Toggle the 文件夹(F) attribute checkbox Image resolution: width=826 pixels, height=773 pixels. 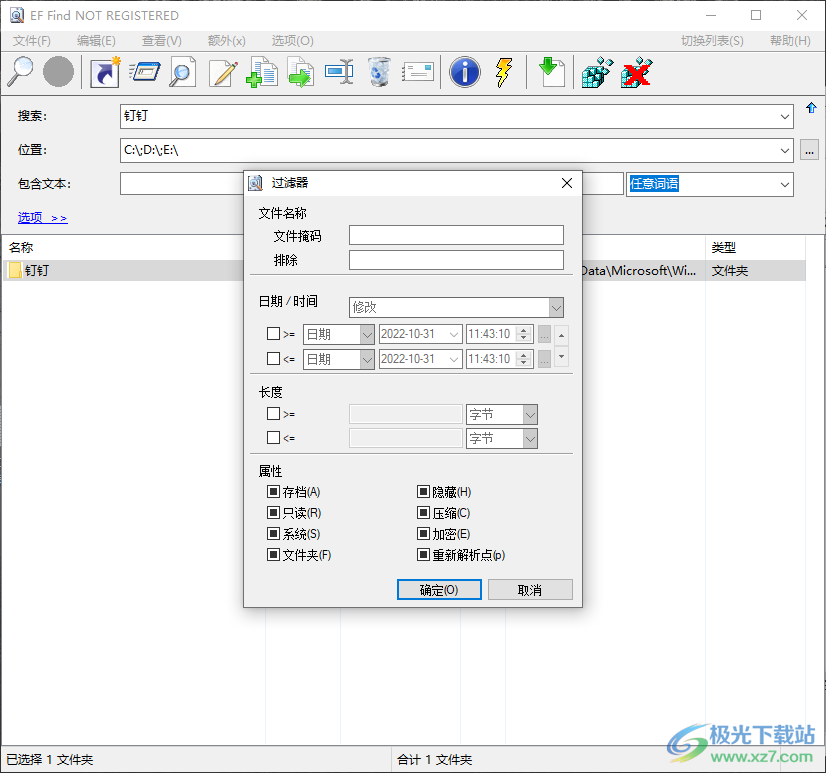click(273, 554)
